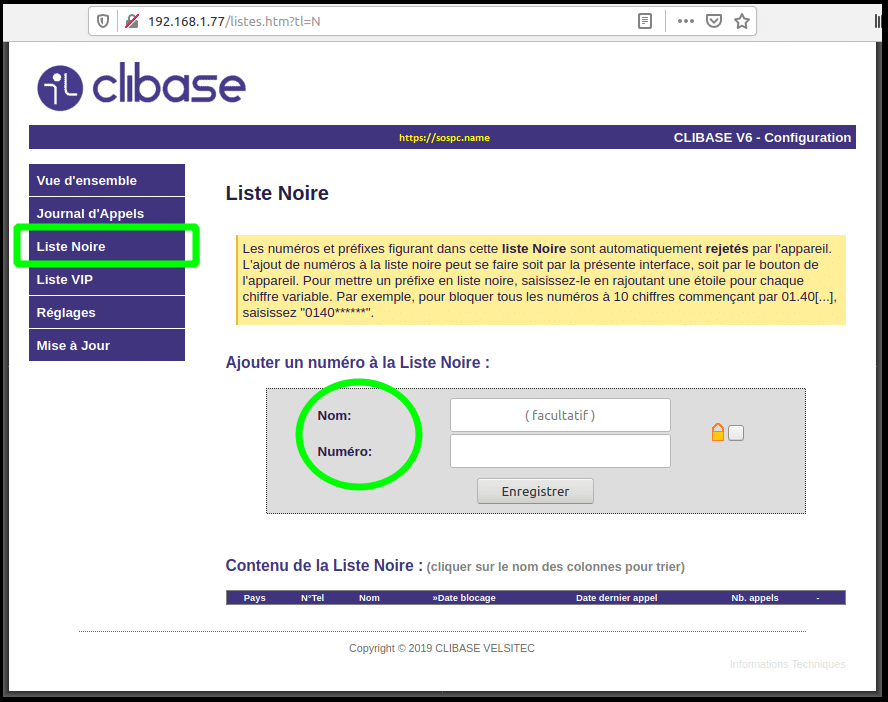This screenshot has height=702, width=888.
Task: Bookmark this page with star icon
Action: (742, 22)
